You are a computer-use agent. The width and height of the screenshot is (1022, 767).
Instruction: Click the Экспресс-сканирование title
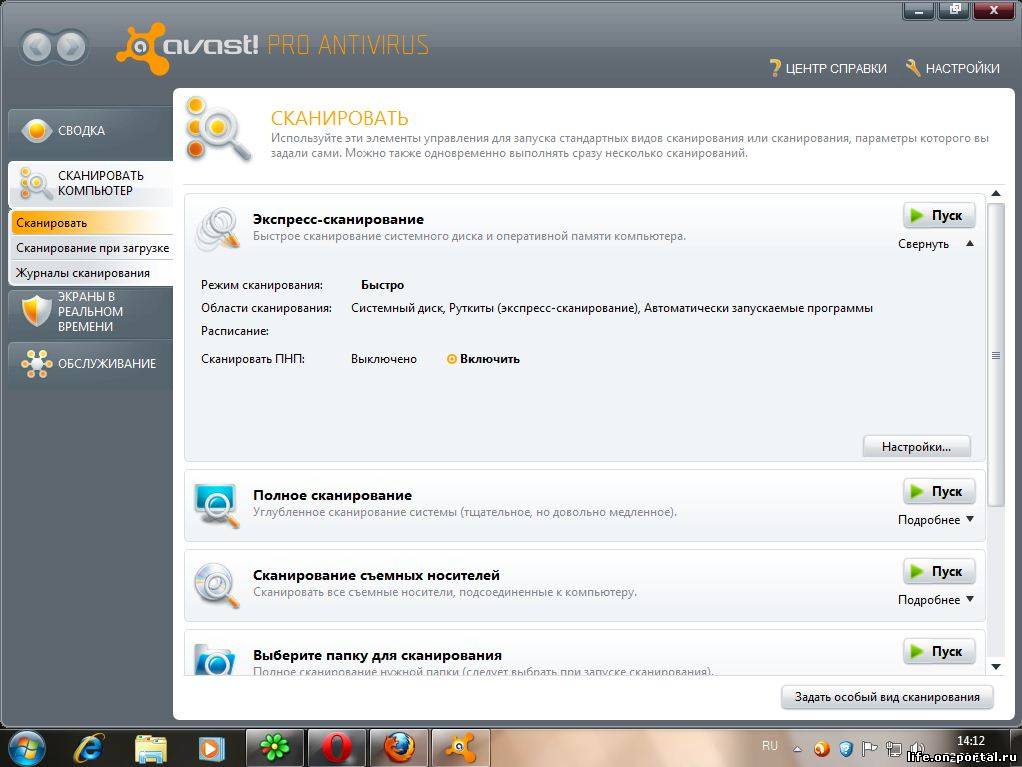click(x=338, y=220)
